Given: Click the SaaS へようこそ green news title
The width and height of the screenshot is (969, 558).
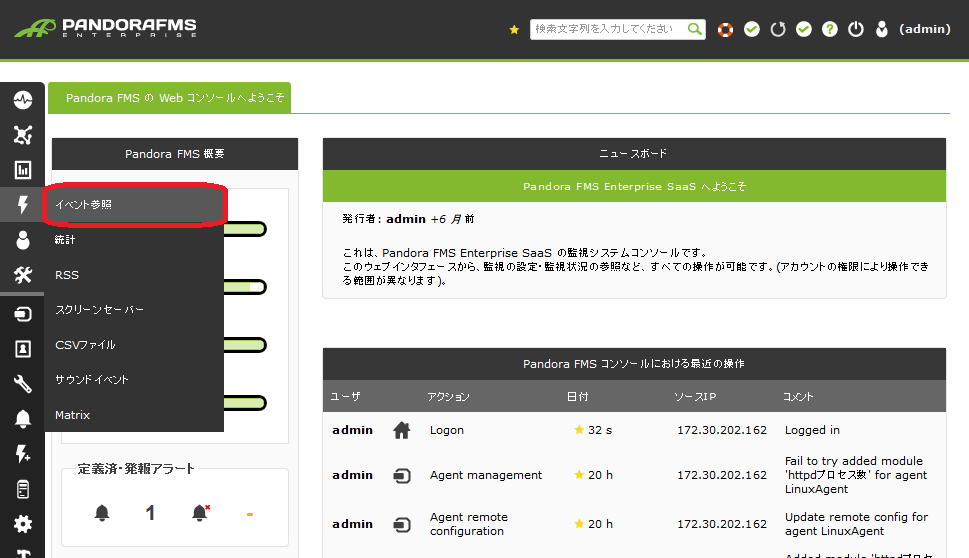Looking at the screenshot, I should 634,186.
